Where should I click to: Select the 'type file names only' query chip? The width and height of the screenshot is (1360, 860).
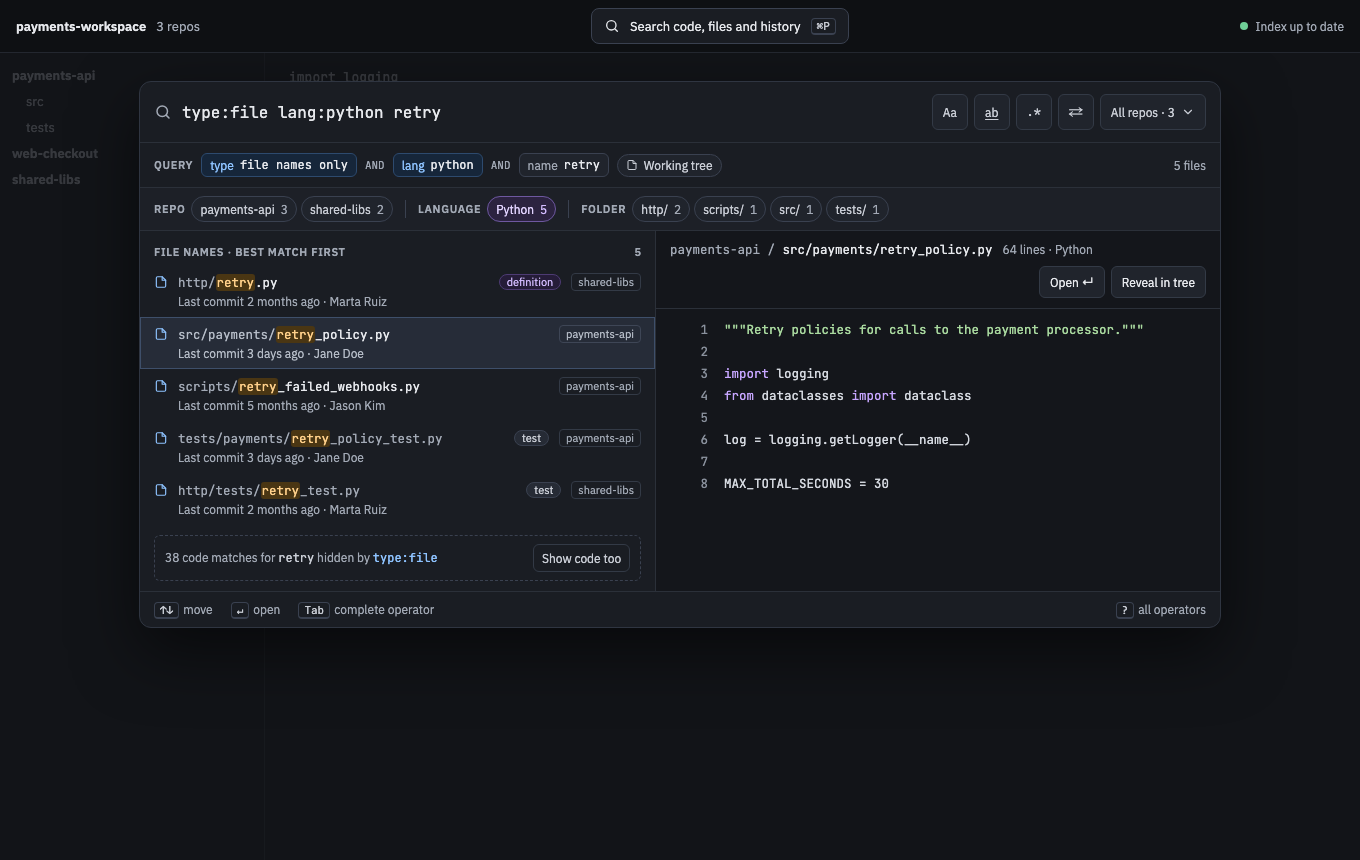[279, 165]
